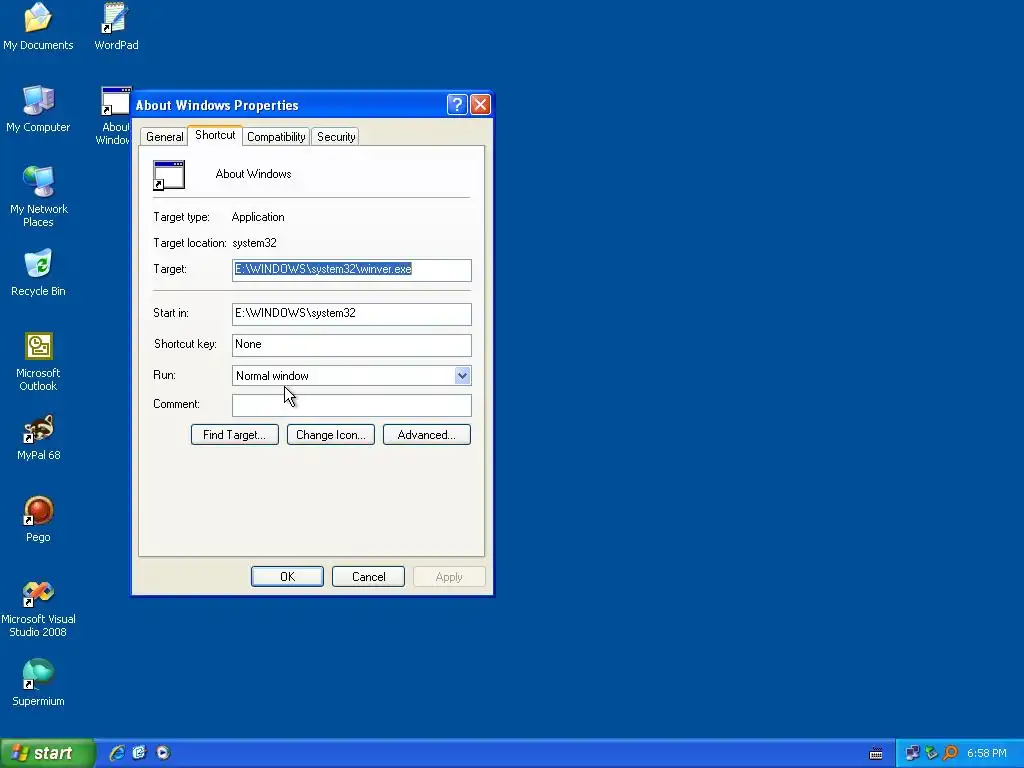Focus the Shortcut key field
This screenshot has height=768, width=1024.
pos(351,345)
